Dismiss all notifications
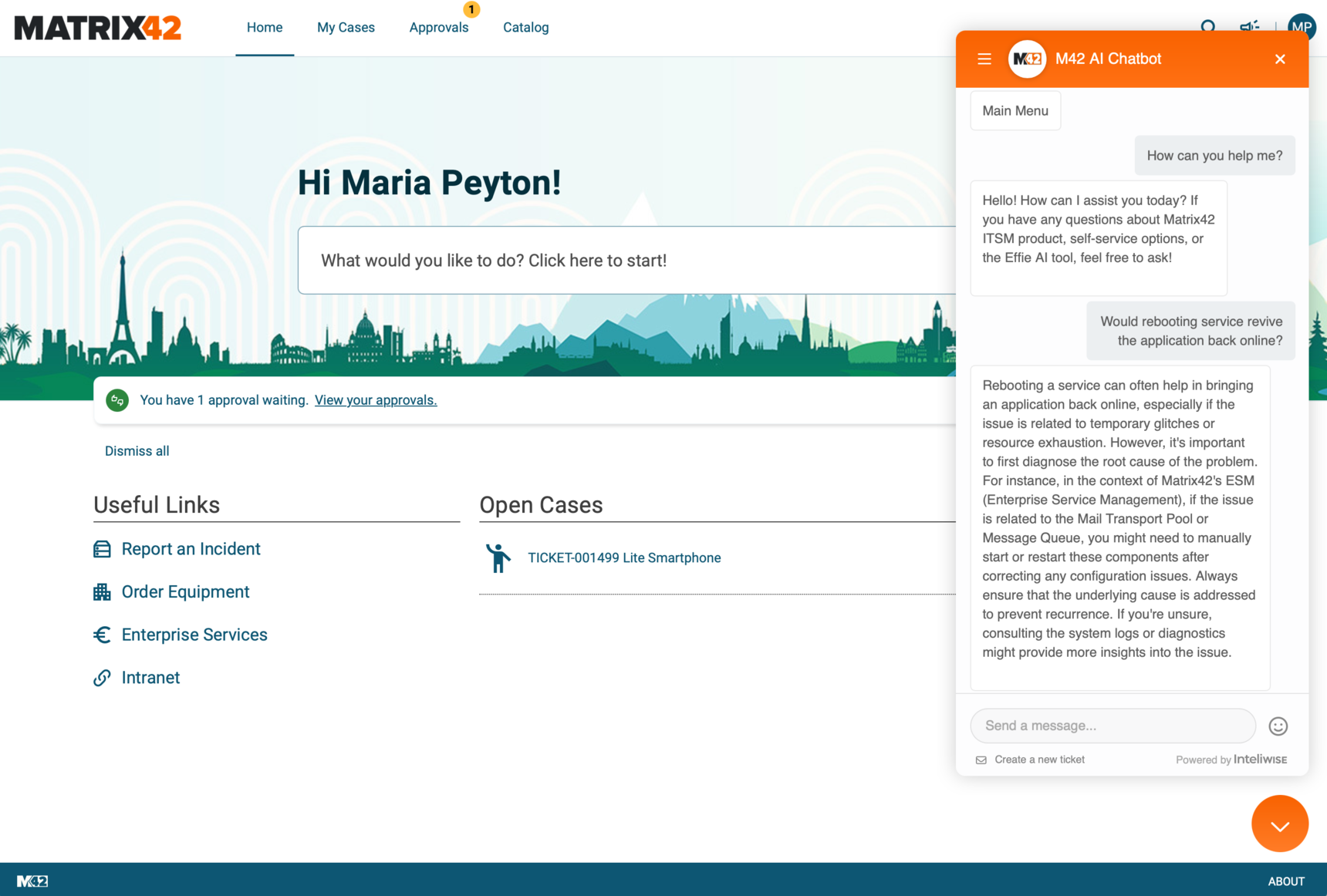 (137, 451)
